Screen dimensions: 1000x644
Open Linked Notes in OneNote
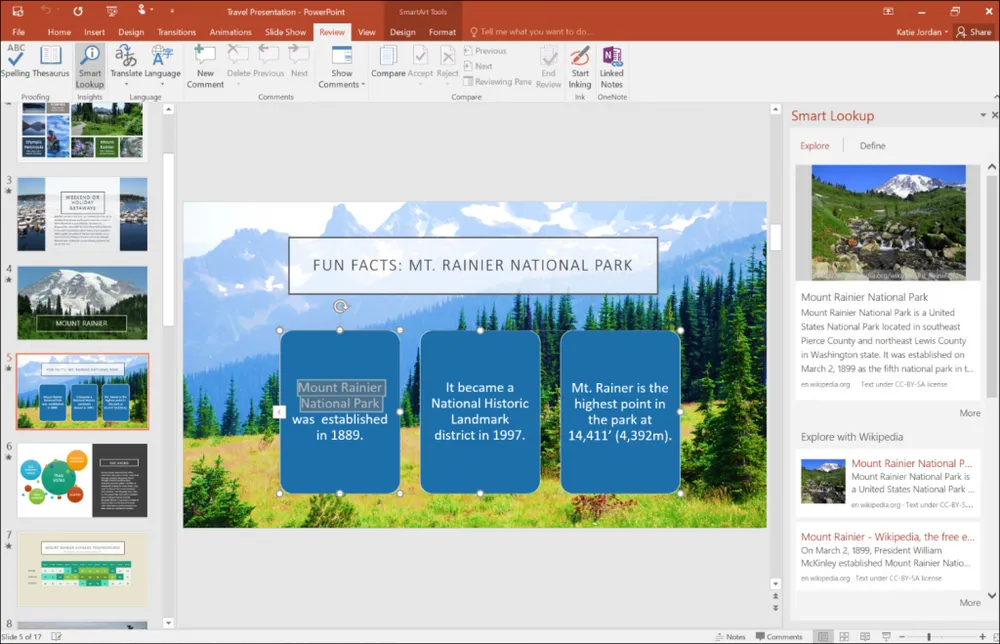click(x=612, y=63)
